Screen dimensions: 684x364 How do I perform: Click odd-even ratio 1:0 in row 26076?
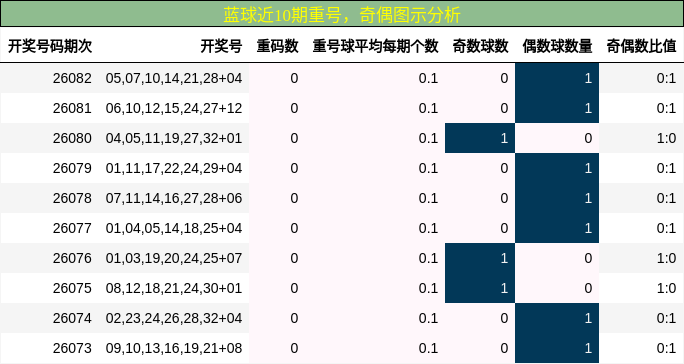[x=666, y=258]
